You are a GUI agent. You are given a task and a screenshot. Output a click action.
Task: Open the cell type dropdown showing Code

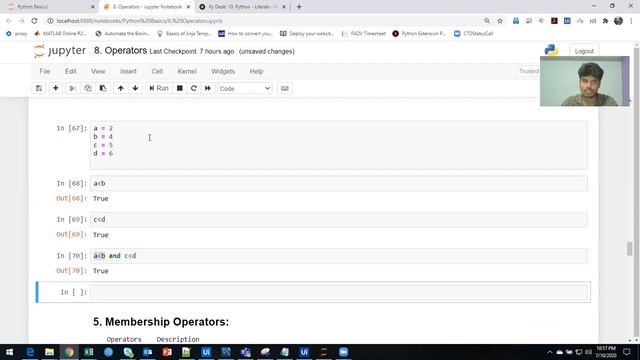click(x=244, y=88)
